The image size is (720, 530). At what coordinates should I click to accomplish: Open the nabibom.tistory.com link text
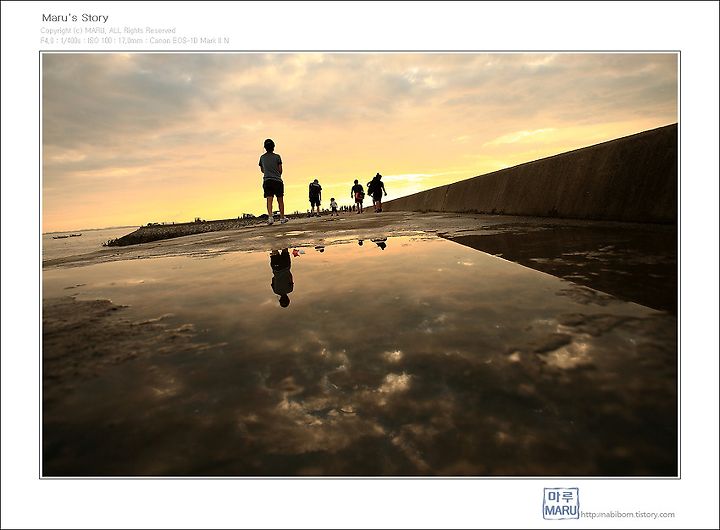click(x=627, y=514)
